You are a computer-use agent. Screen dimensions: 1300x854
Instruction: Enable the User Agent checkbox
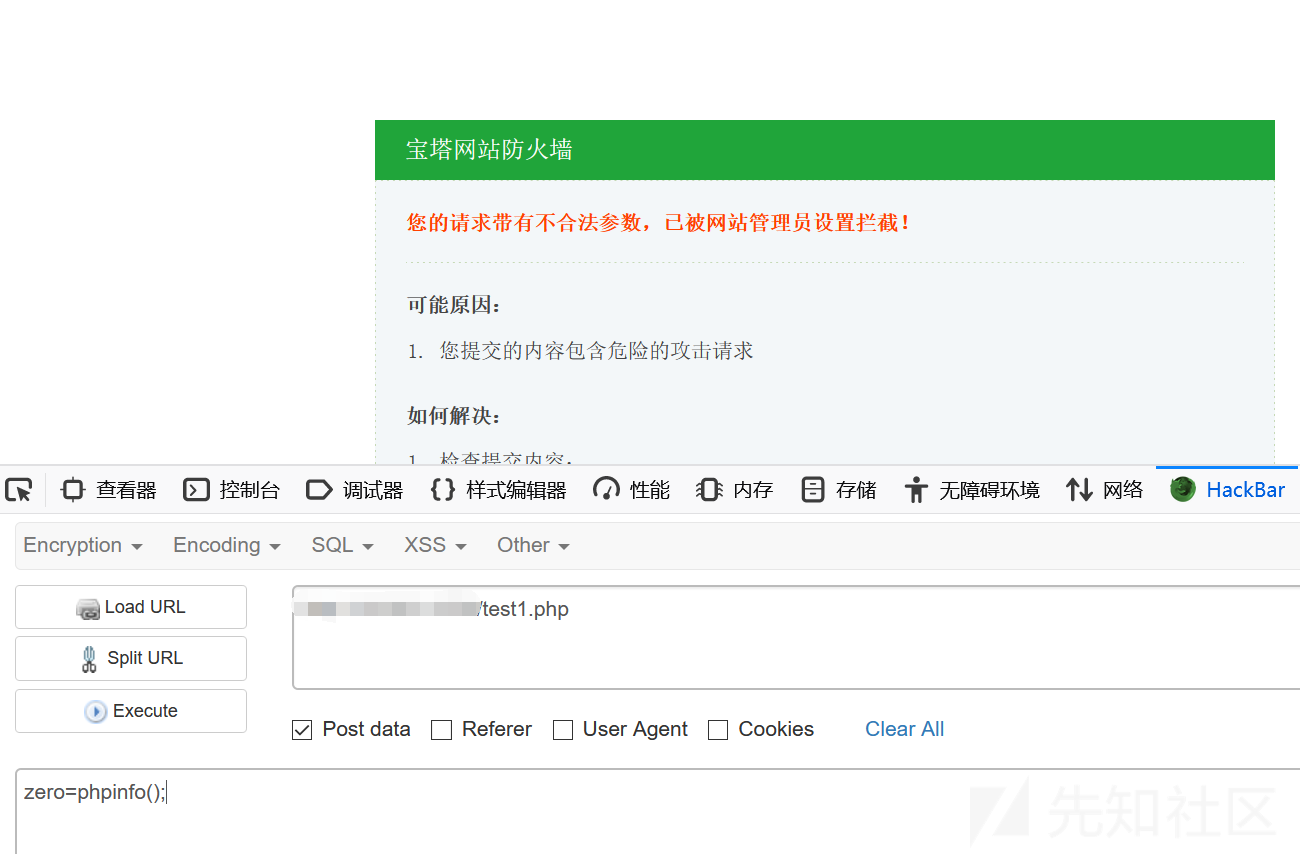click(x=563, y=730)
